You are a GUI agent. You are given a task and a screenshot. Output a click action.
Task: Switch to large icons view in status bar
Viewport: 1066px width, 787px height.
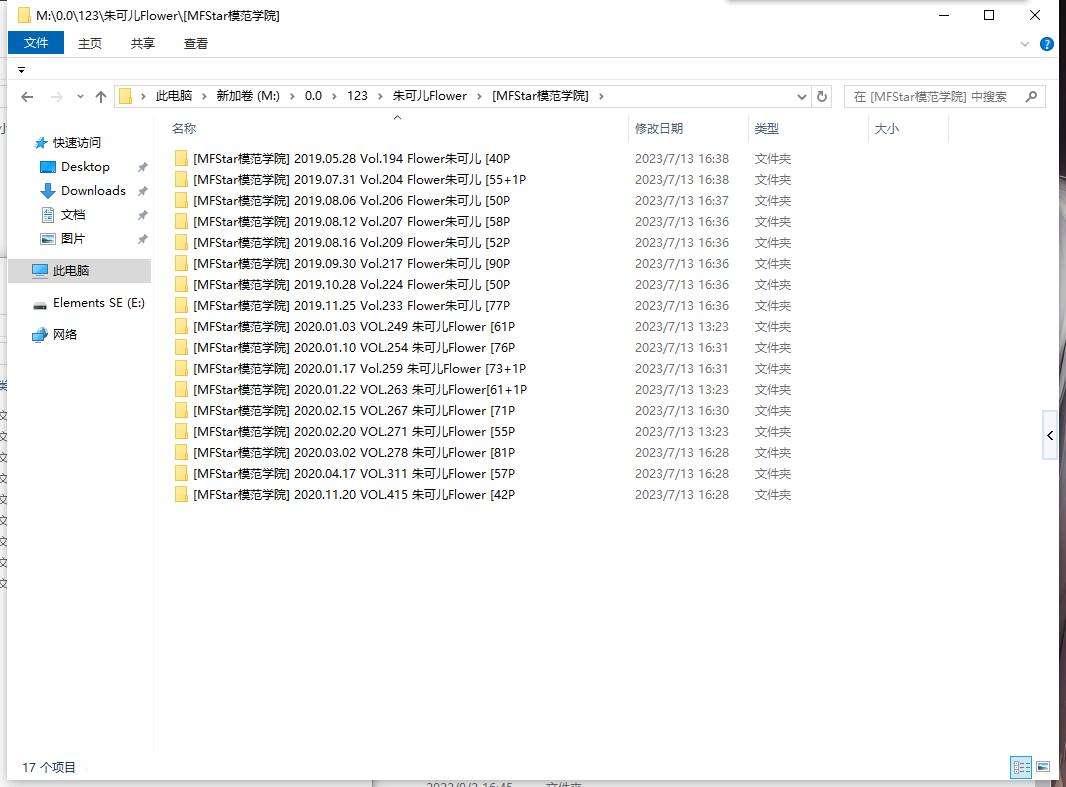pos(1043,767)
